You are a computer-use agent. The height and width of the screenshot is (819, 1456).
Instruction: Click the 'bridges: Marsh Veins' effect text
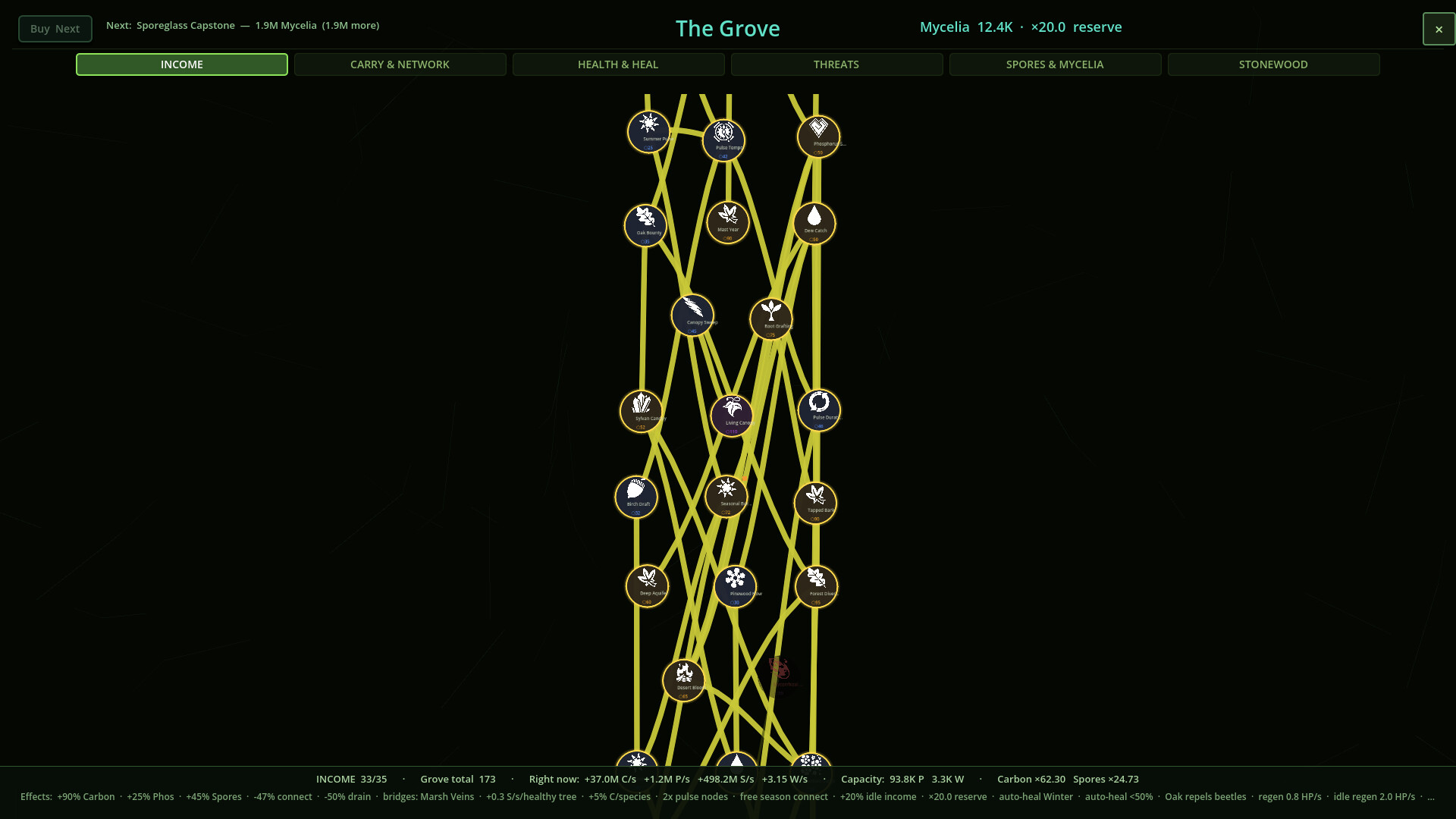click(x=428, y=797)
